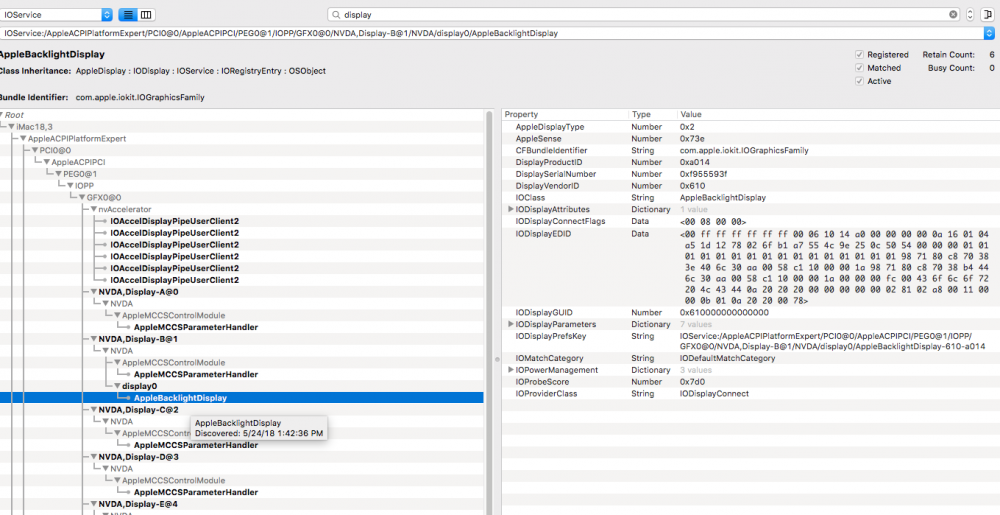1000x515 pixels.
Task: Focus the search field containing display
Action: click(644, 14)
